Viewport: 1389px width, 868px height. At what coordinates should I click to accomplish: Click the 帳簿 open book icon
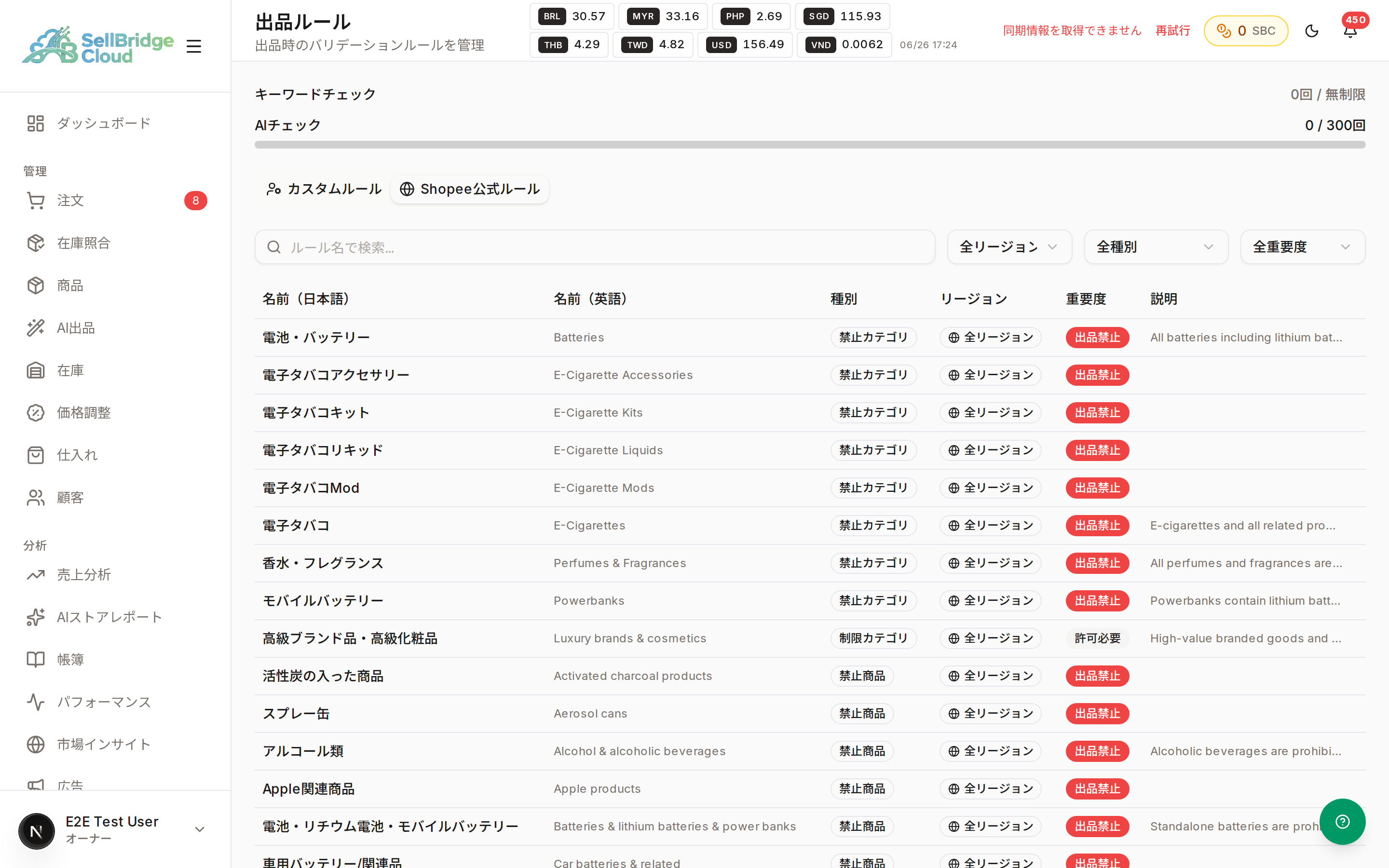pyautogui.click(x=36, y=660)
